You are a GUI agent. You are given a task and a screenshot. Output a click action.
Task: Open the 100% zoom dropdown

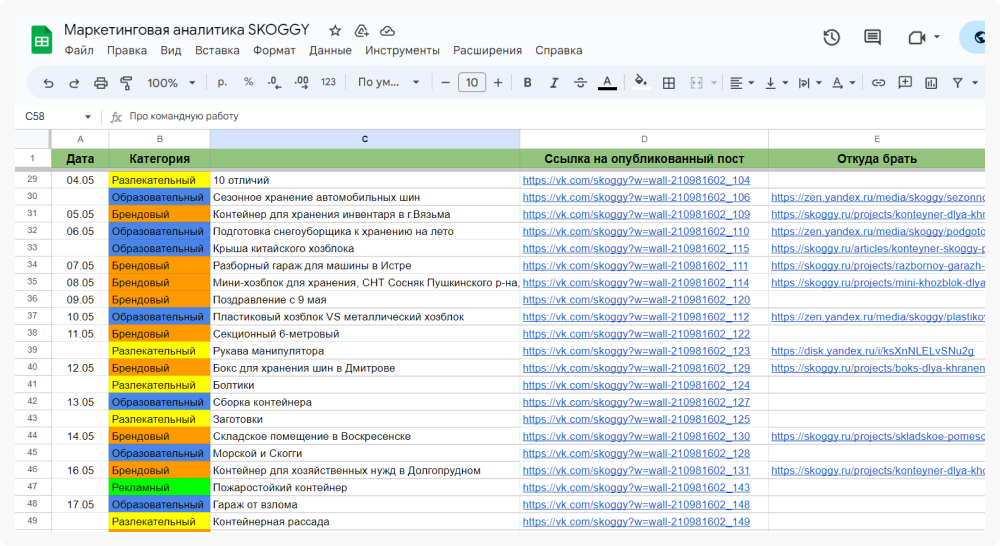(x=171, y=83)
